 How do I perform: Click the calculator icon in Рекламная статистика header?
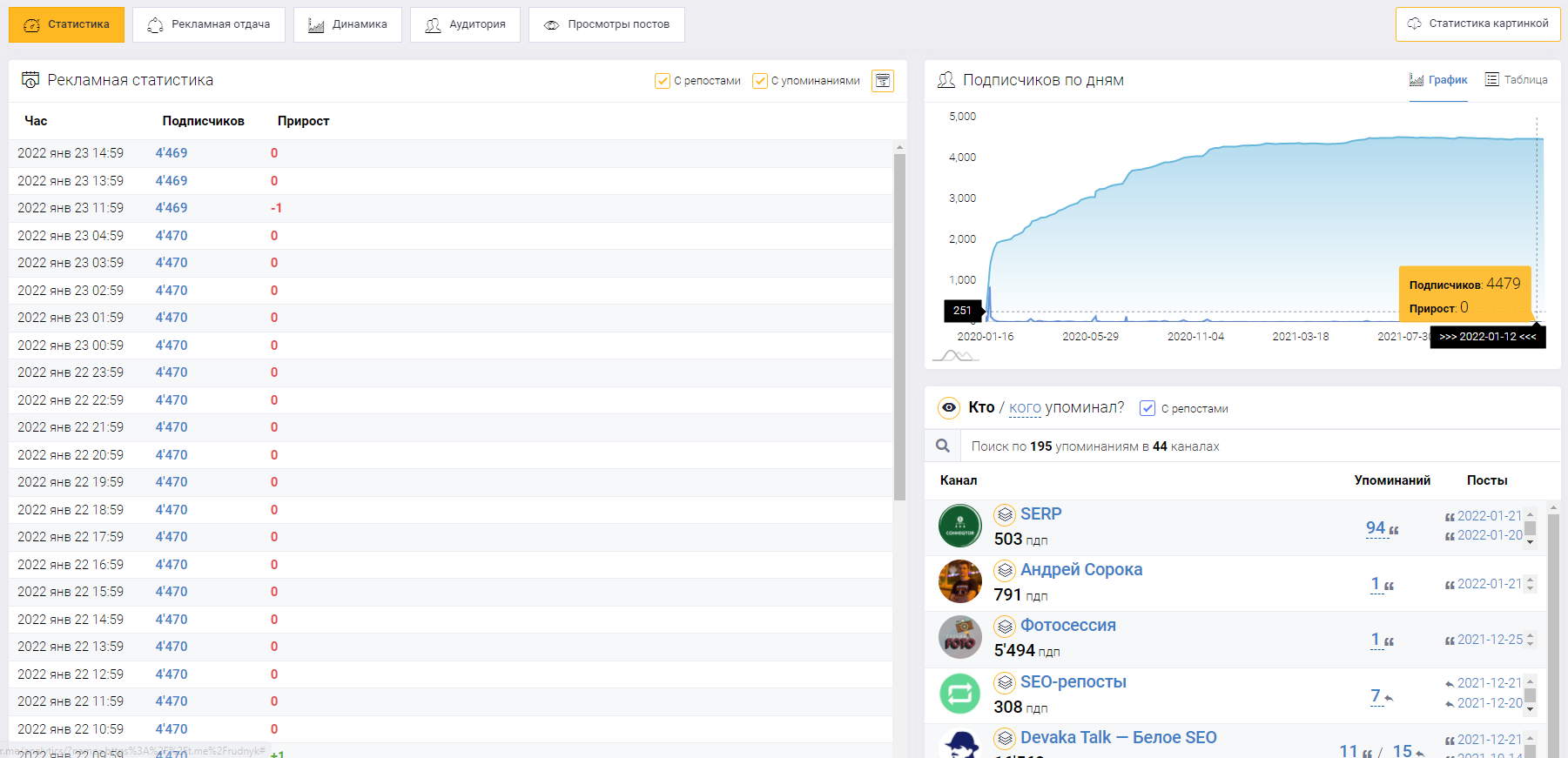point(883,81)
